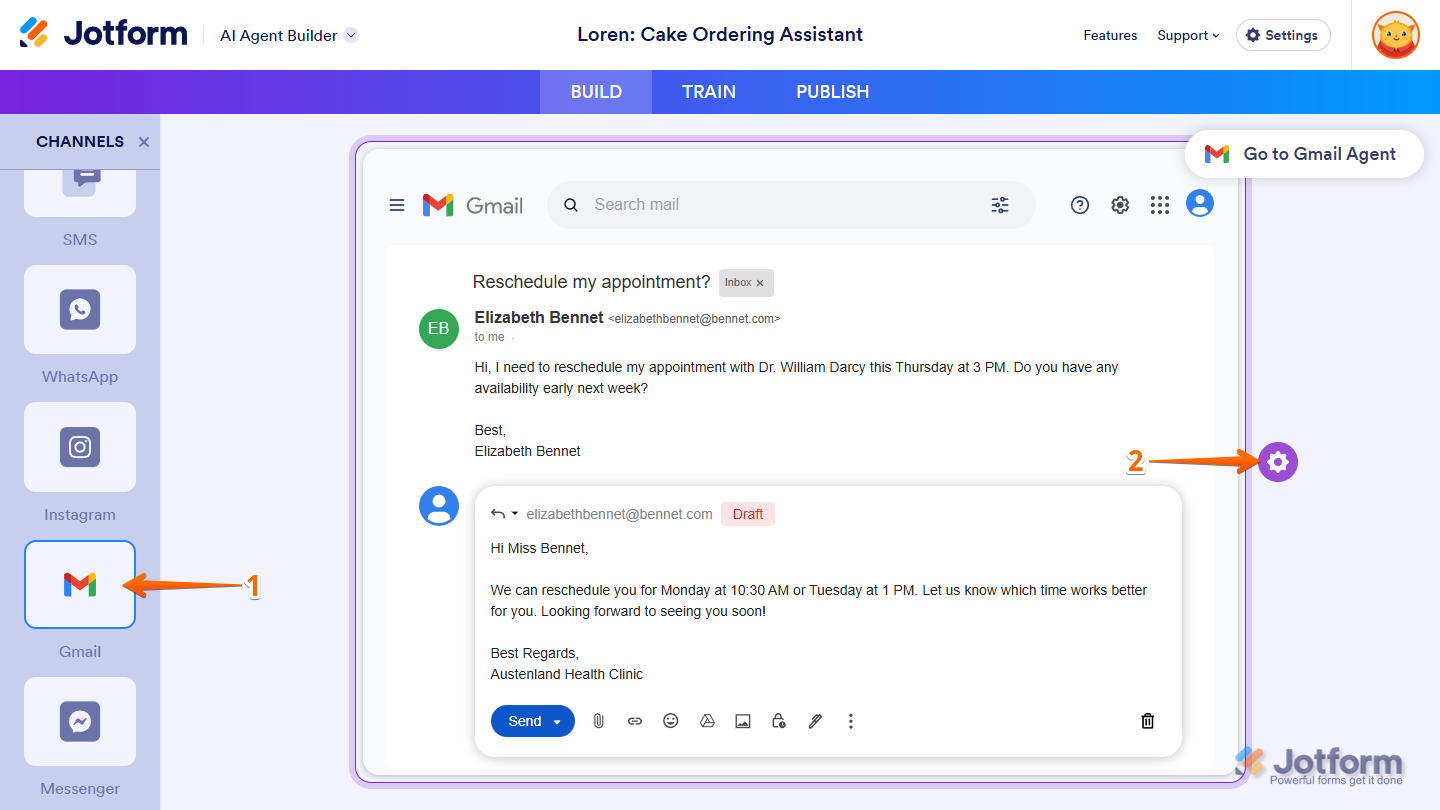Insert a link in the draft
1440x810 pixels.
[x=635, y=721]
